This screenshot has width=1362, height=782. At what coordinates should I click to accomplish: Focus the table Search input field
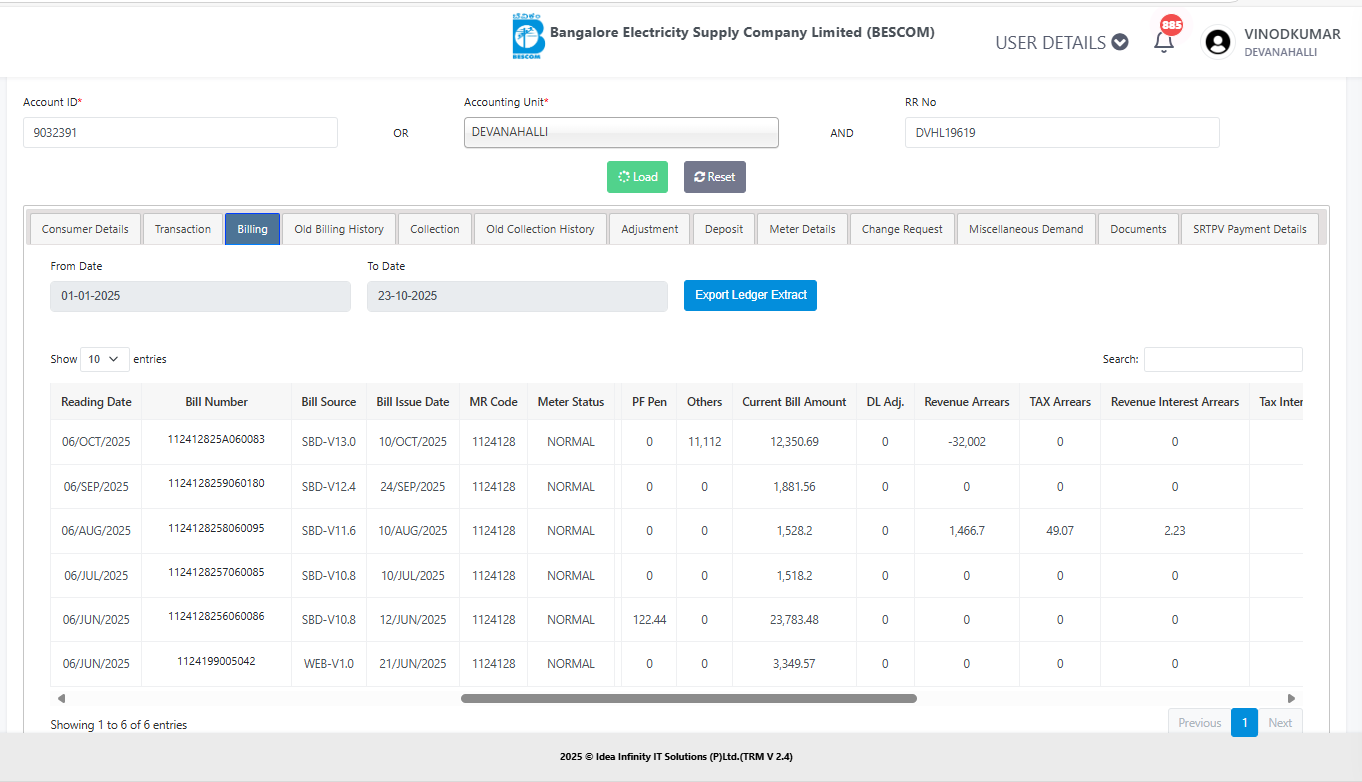(x=1222, y=359)
